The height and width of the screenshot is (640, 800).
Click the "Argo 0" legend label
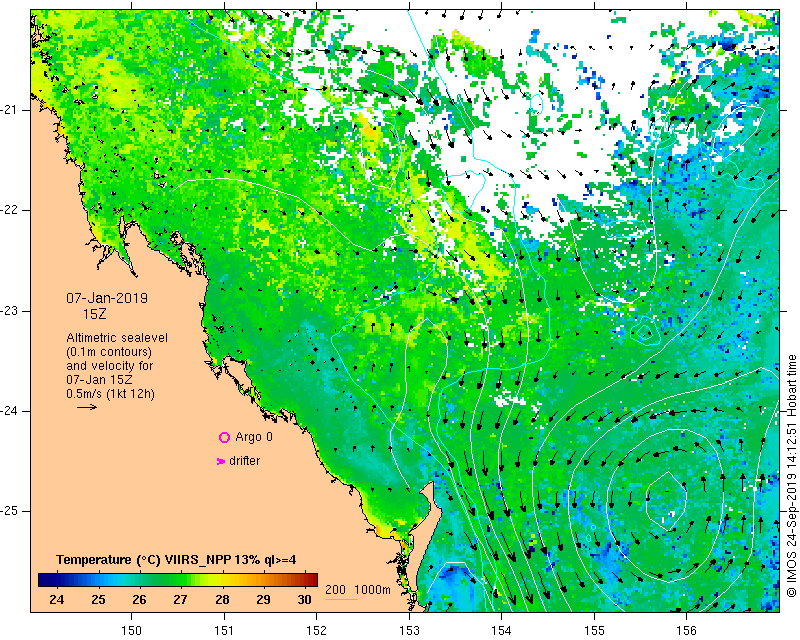(x=254, y=437)
